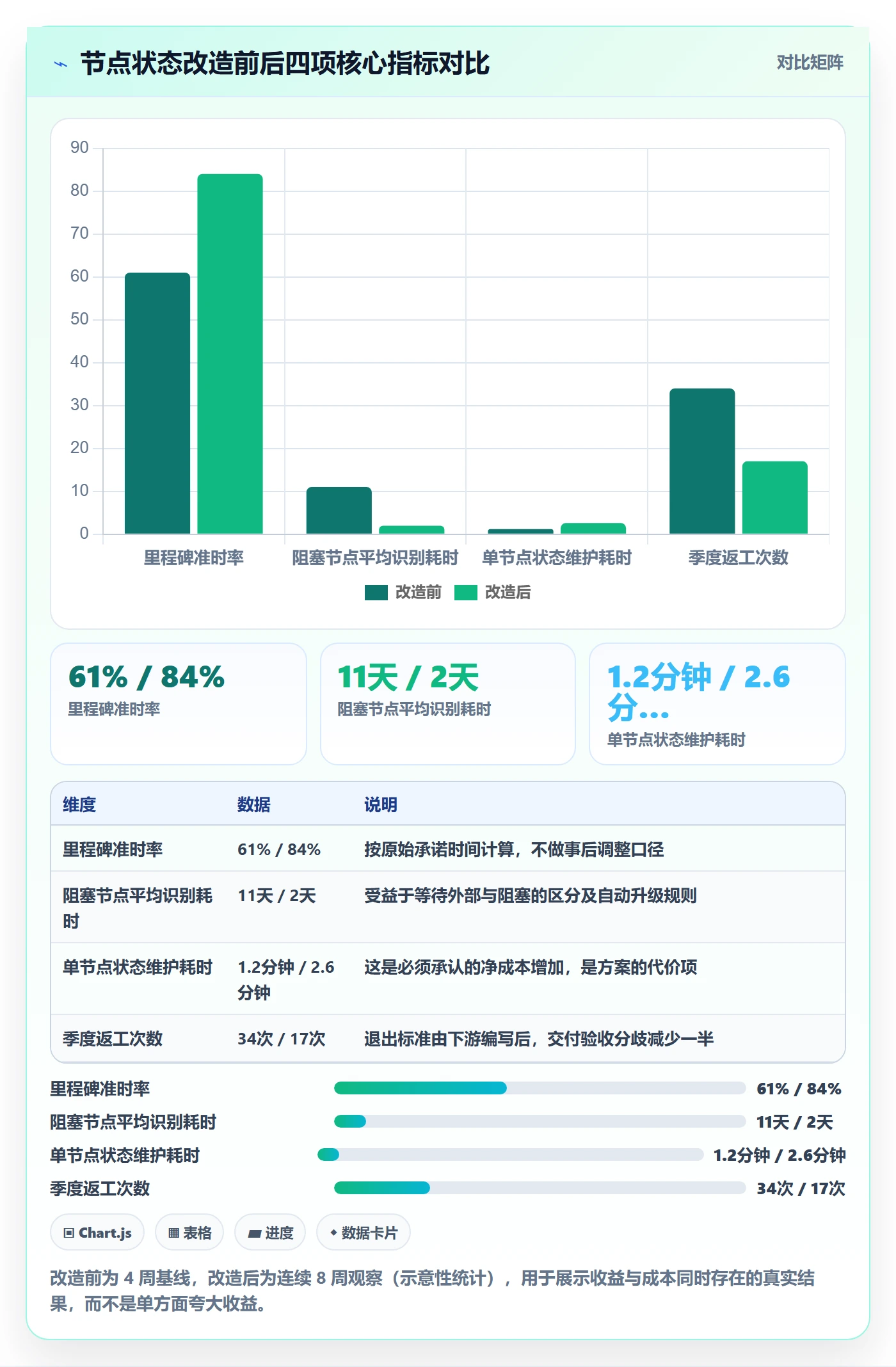Click the 数据卡片 chip diamond icon
896x1367 pixels.
(333, 1233)
